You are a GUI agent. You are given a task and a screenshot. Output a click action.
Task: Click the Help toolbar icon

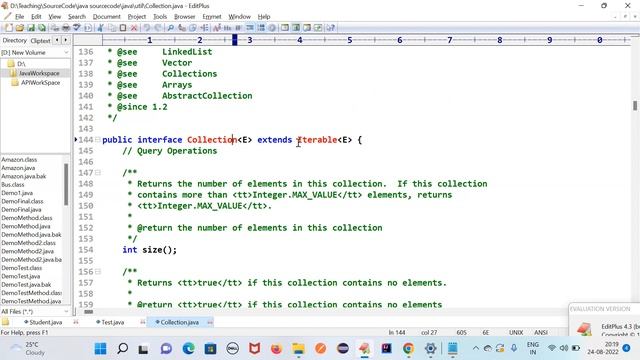[x=331, y=28]
